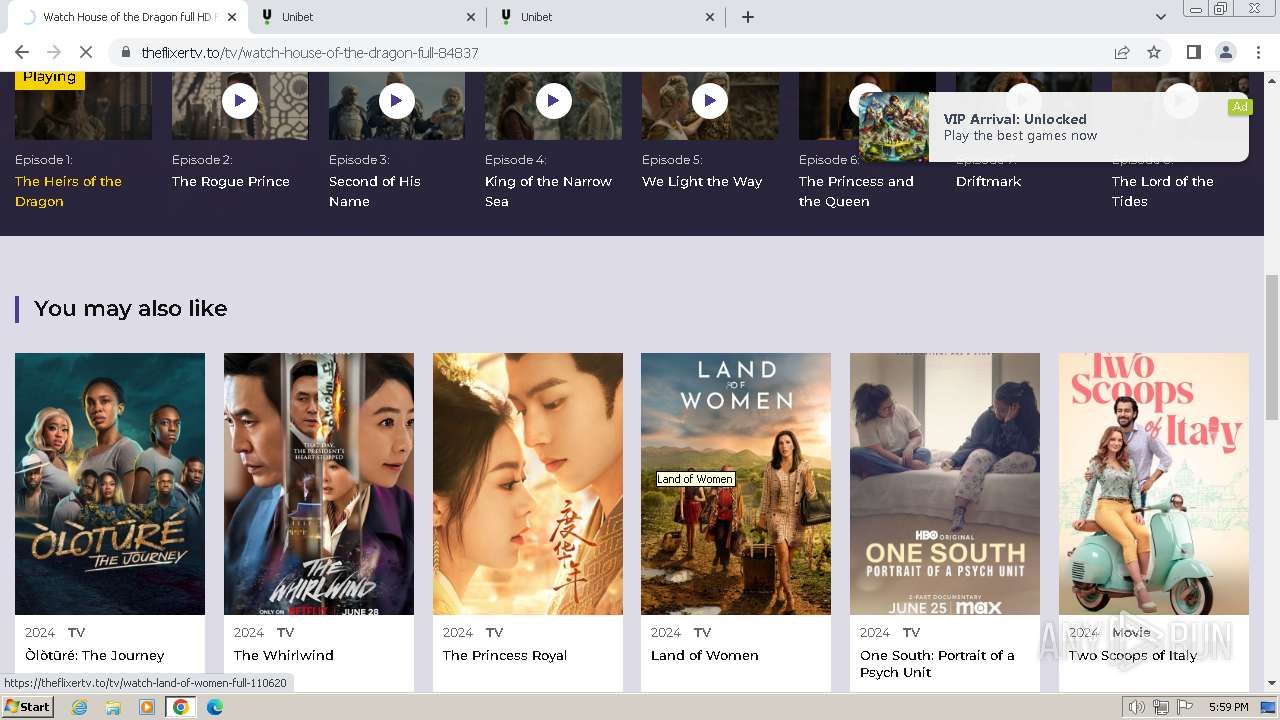This screenshot has width=1280, height=720.
Task: View site information lock icon
Action: [x=125, y=52]
